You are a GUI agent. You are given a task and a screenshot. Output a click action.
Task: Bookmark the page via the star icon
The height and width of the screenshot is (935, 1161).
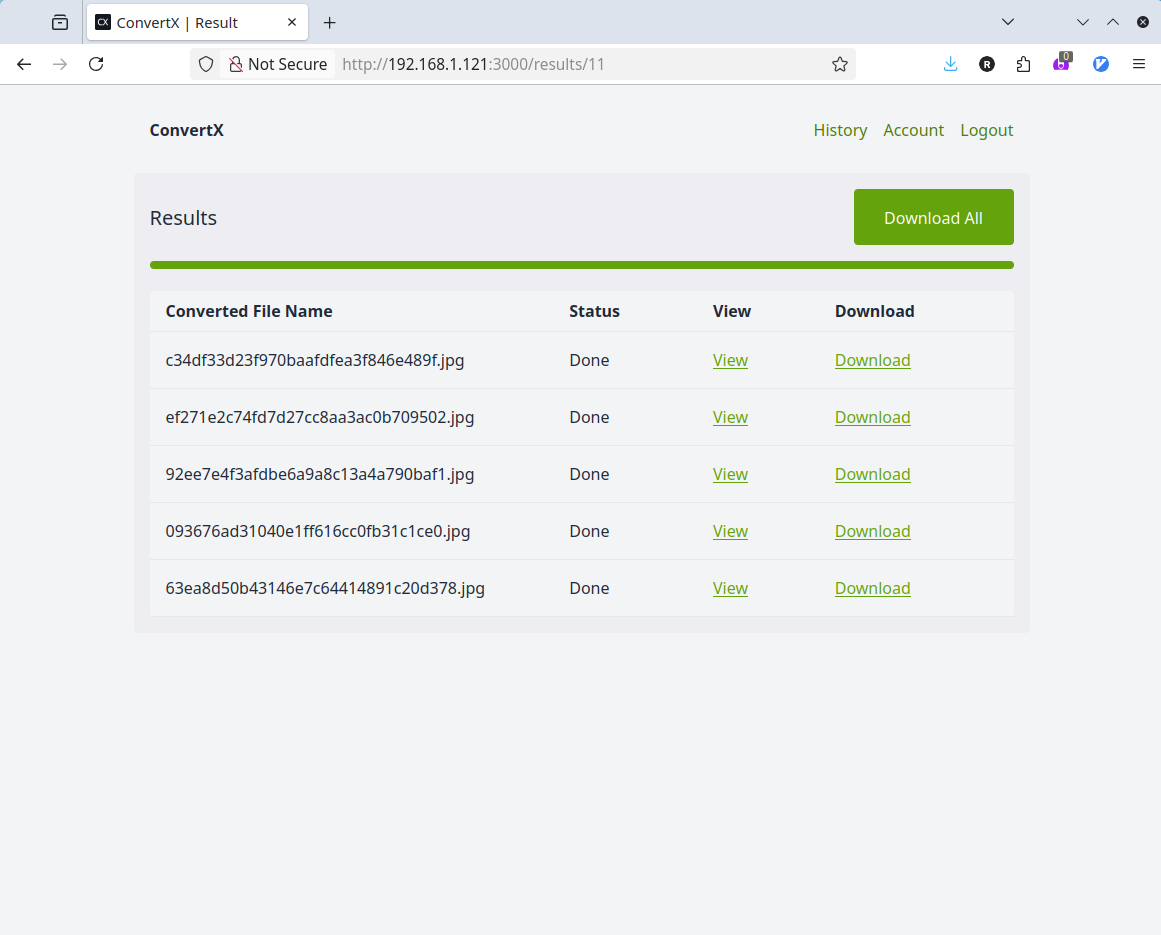click(x=839, y=63)
